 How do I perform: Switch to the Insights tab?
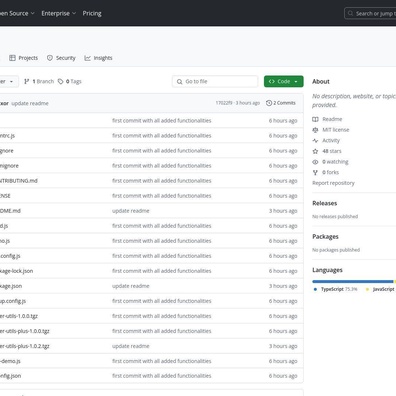(98, 58)
